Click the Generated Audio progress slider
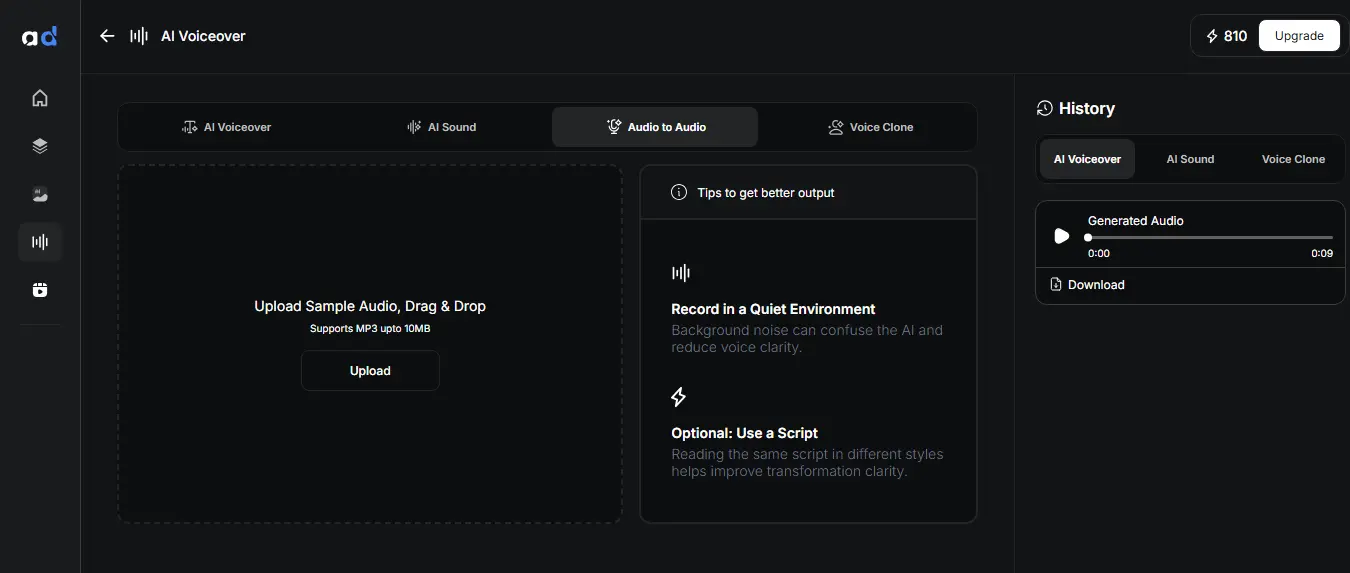The width and height of the screenshot is (1350, 573). pos(1210,238)
